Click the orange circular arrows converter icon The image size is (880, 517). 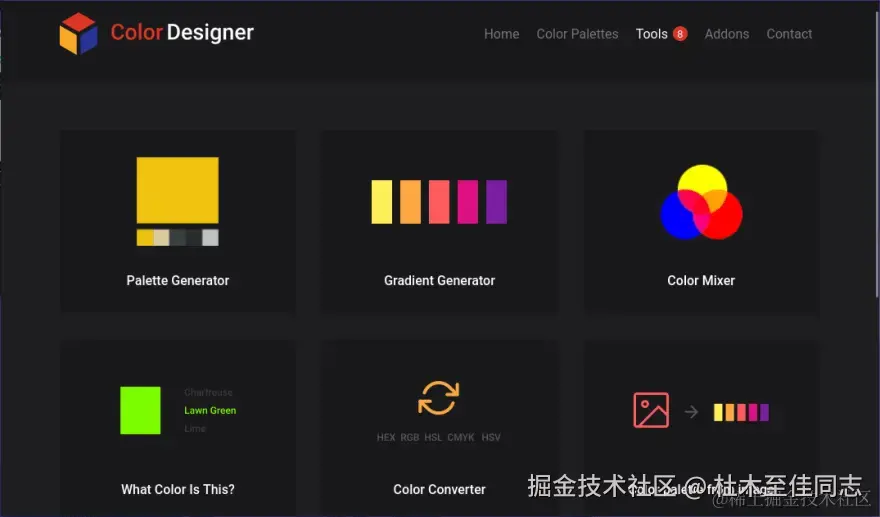click(x=438, y=398)
